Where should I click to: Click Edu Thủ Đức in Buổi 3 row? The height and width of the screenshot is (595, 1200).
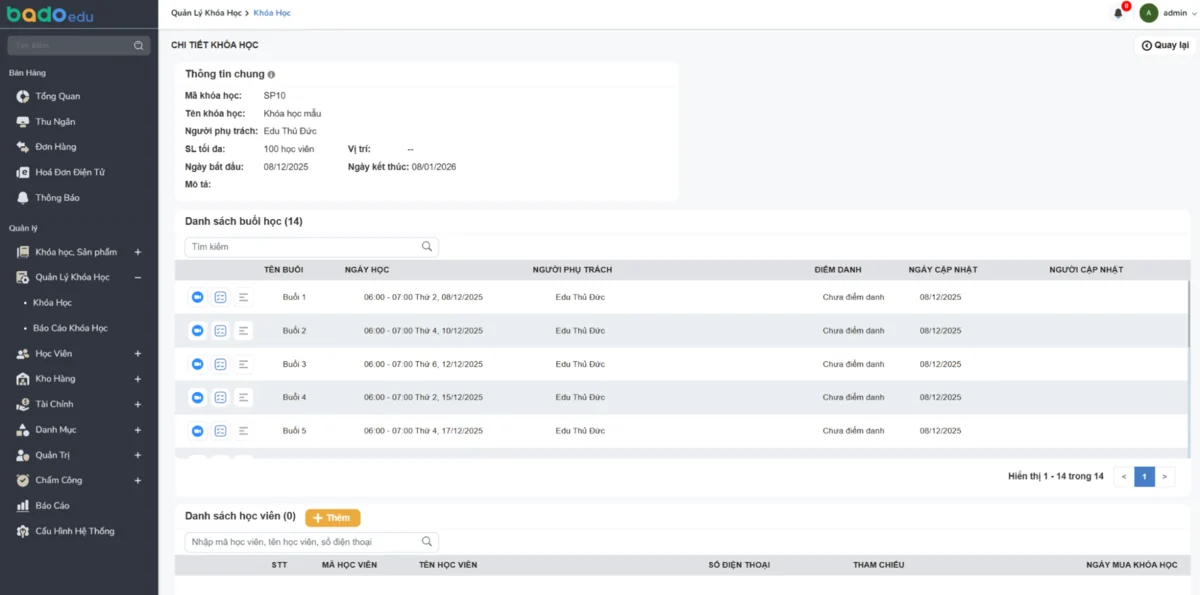[580, 364]
